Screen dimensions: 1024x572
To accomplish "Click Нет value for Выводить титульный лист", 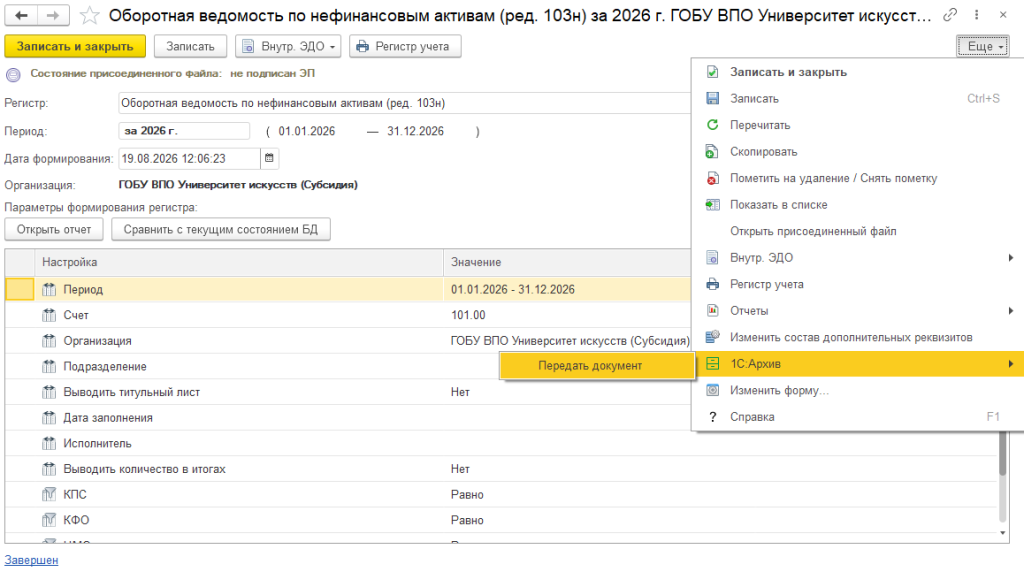I will point(460,392).
